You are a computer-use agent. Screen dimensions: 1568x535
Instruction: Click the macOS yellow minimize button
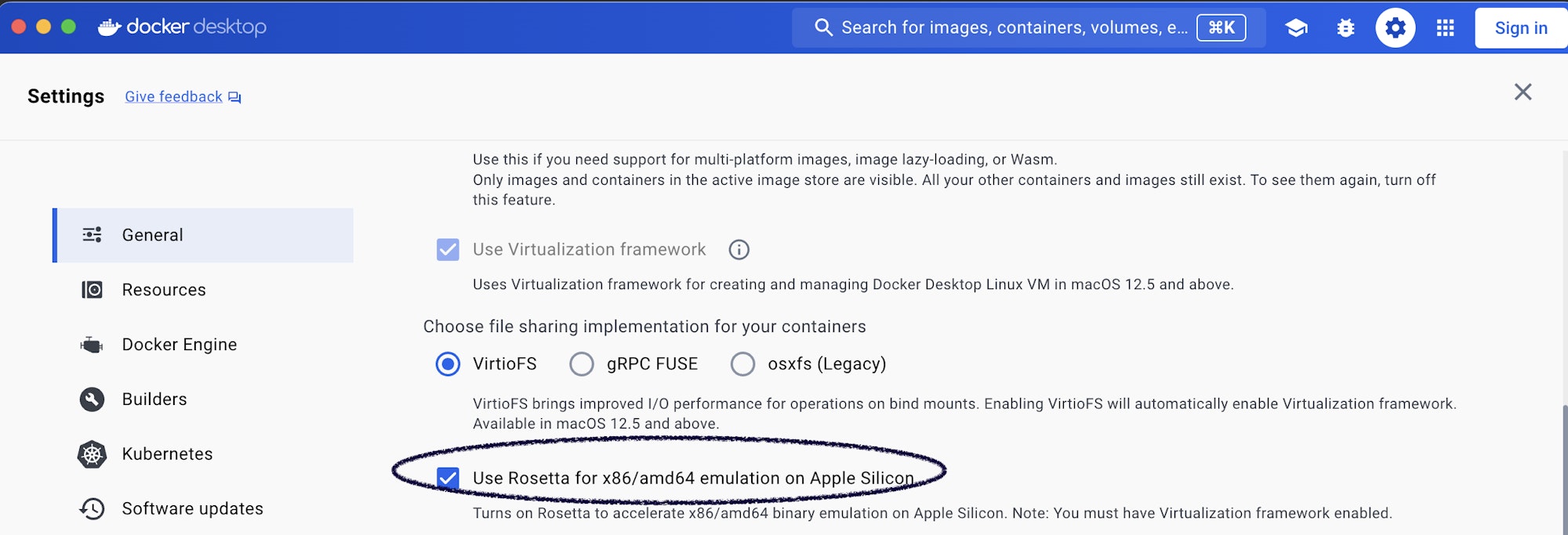44,27
